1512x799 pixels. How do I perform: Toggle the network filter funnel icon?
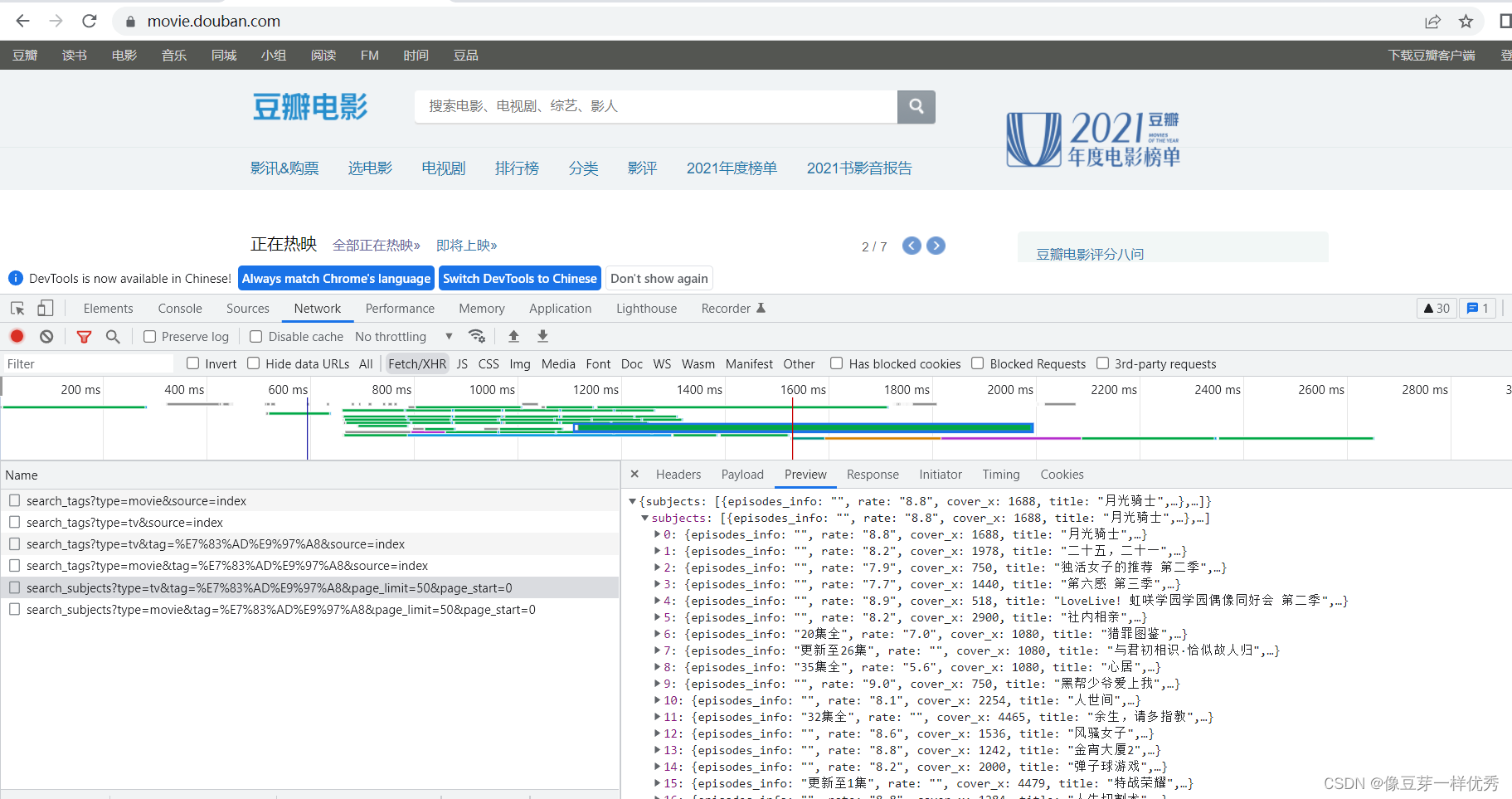point(84,336)
